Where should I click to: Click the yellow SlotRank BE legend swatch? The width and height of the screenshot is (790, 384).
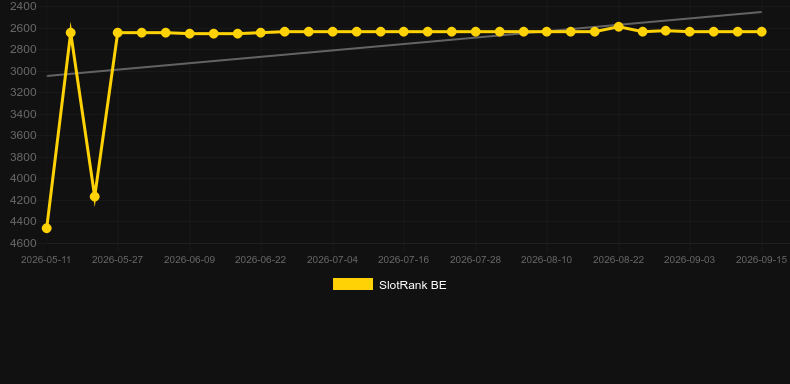point(353,284)
